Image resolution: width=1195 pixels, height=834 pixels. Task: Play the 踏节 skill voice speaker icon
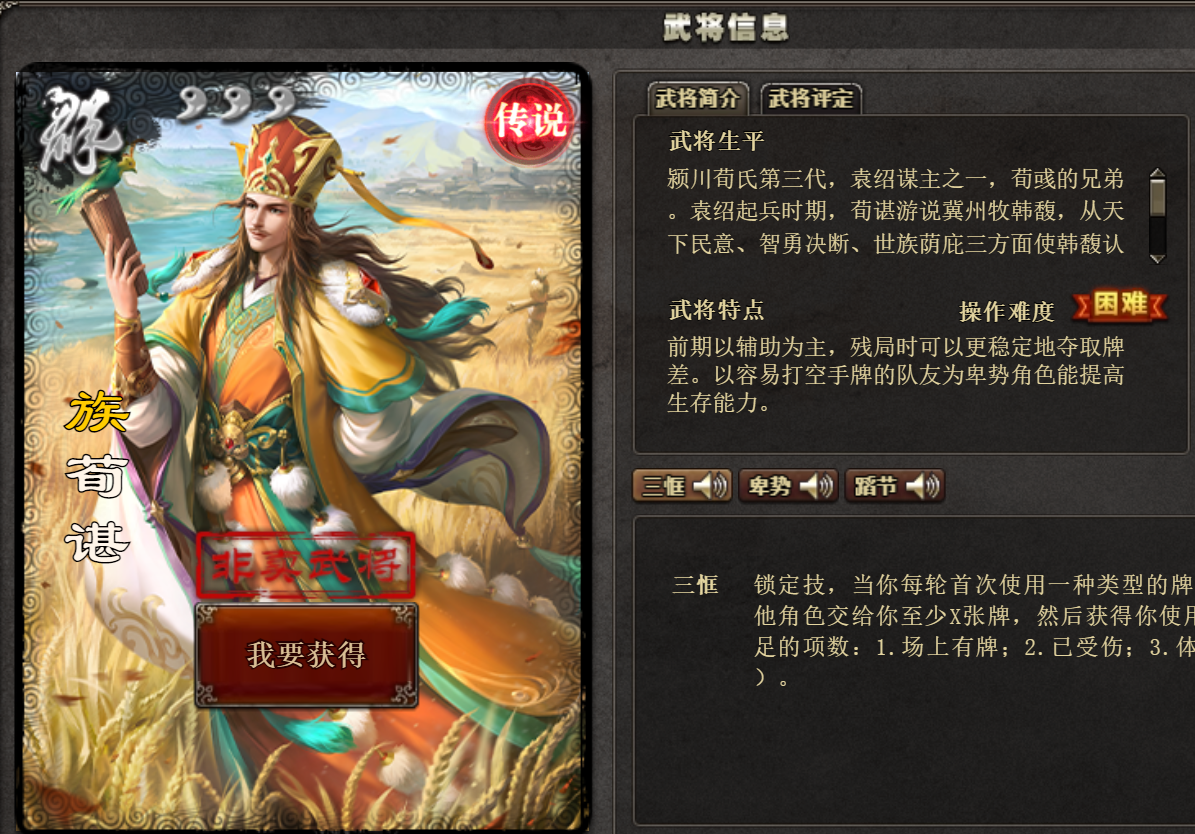coord(924,486)
